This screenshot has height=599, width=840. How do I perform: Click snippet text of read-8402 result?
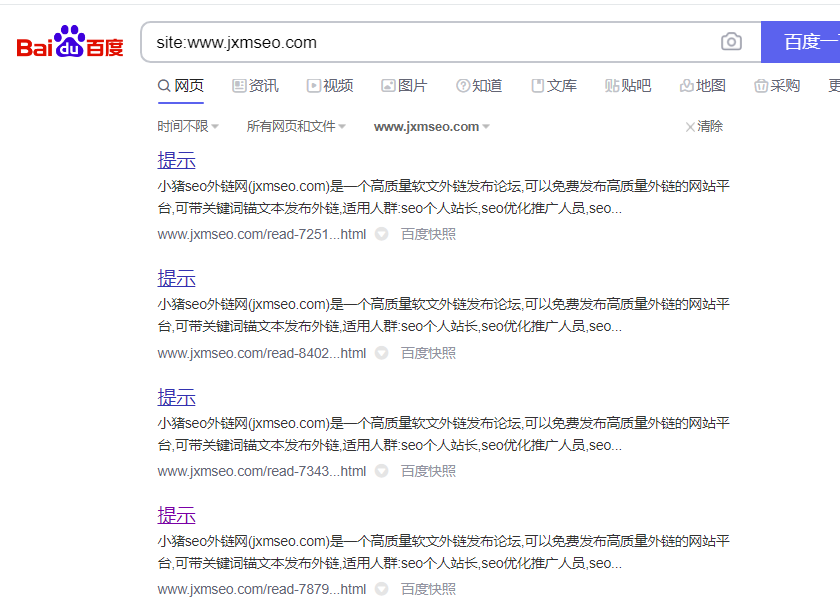[444, 315]
